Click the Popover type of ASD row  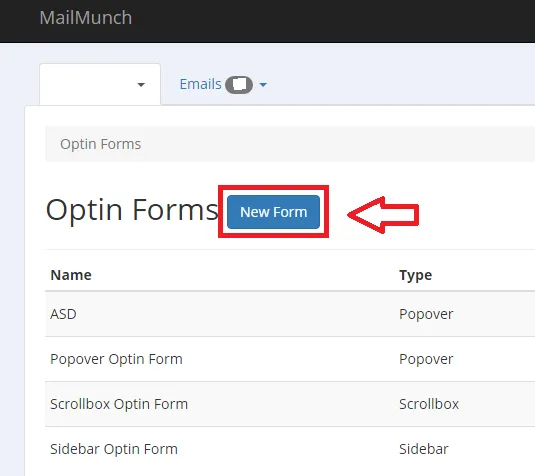click(426, 314)
